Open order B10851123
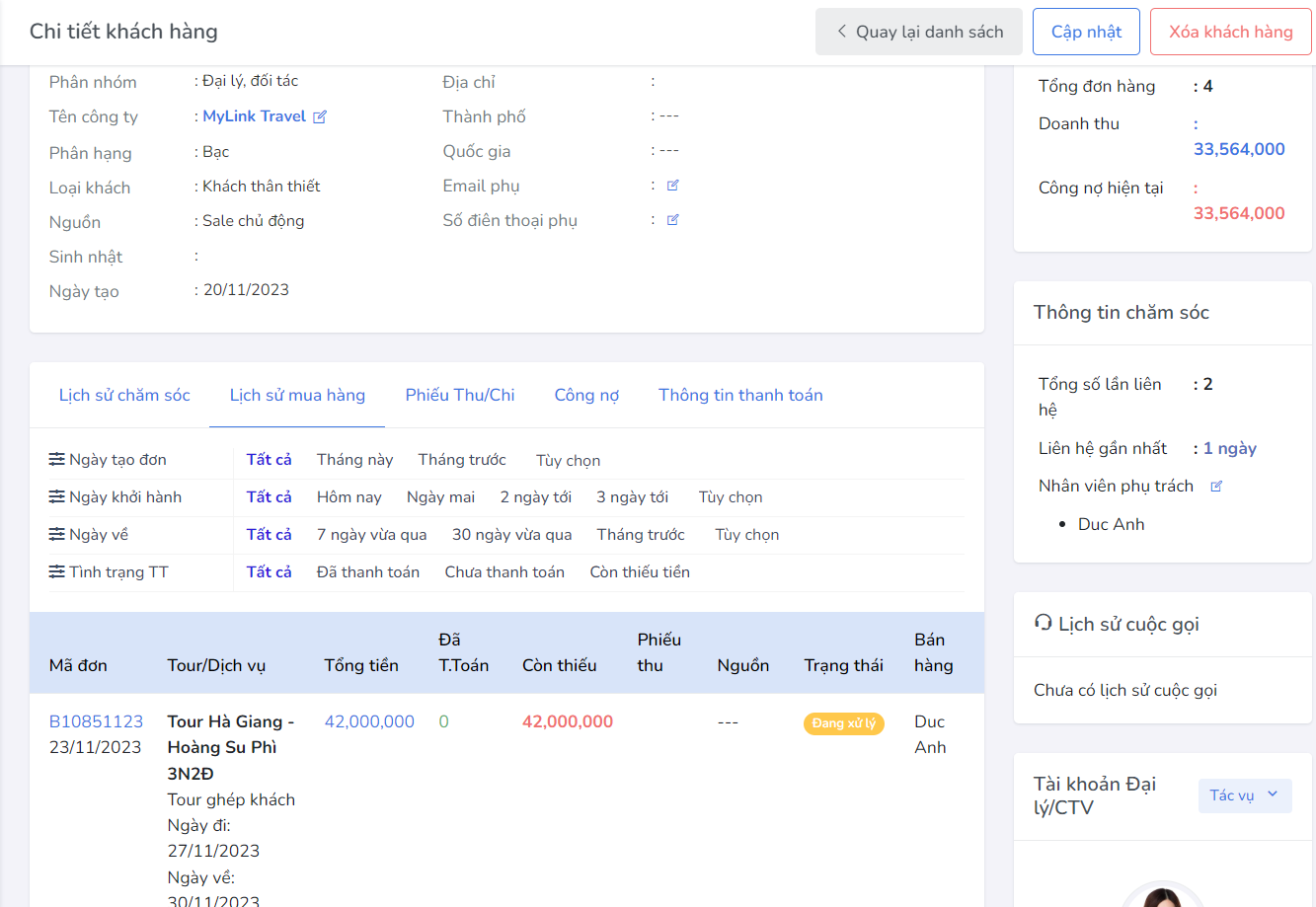The width and height of the screenshot is (1316, 907). click(96, 721)
